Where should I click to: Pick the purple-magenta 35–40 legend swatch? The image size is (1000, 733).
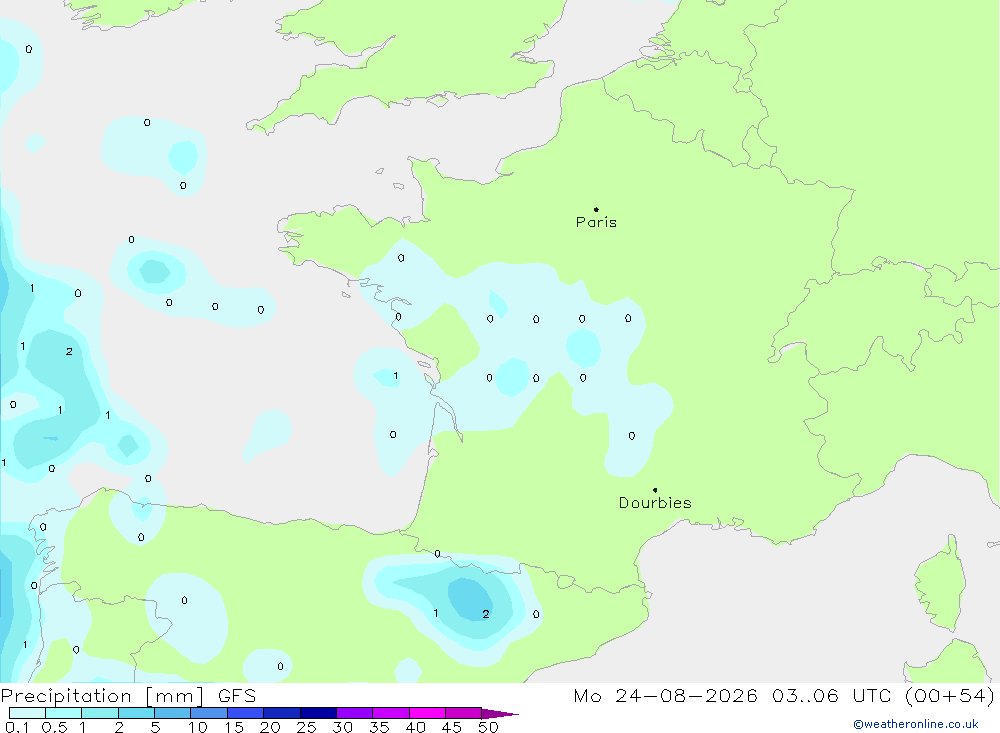coord(390,713)
